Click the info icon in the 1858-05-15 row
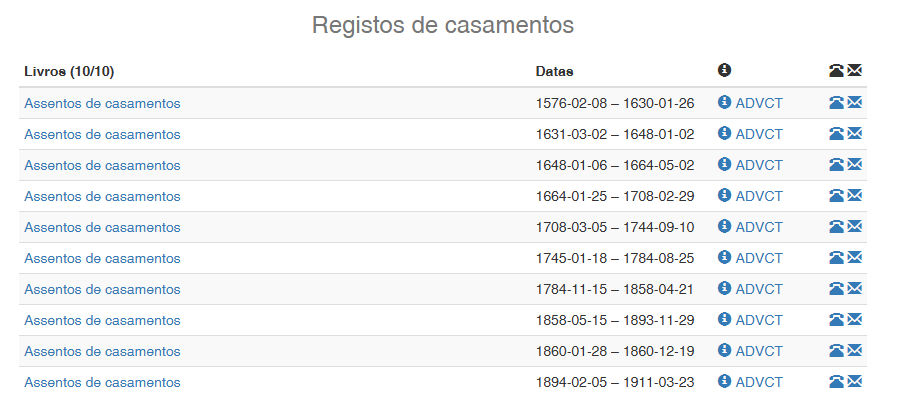The height and width of the screenshot is (411, 923). pos(725,320)
